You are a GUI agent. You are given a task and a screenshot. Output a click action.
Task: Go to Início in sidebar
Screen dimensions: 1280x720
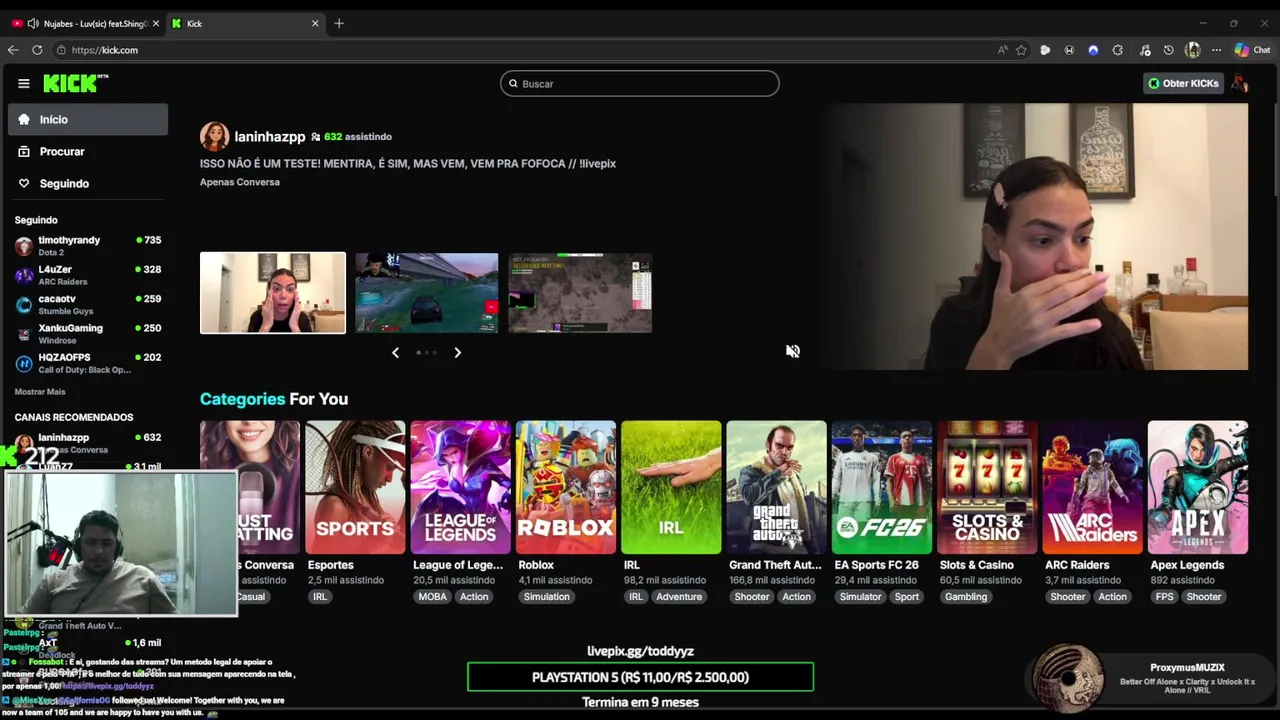pyautogui.click(x=88, y=120)
